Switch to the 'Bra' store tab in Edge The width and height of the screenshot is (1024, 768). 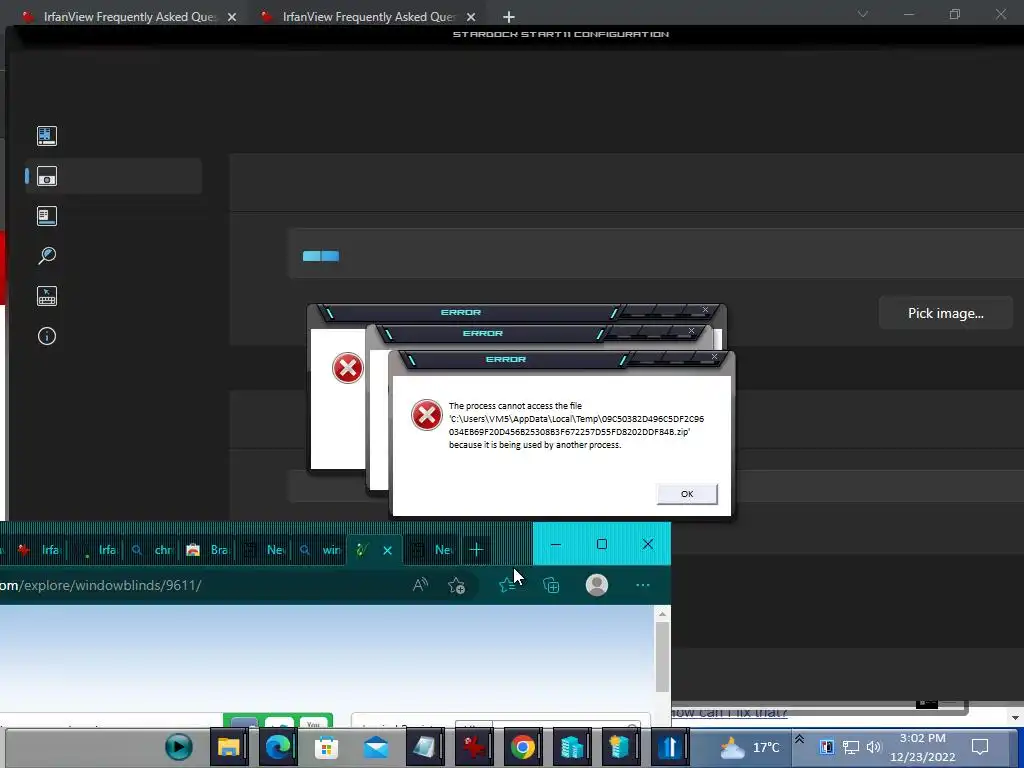pos(208,550)
